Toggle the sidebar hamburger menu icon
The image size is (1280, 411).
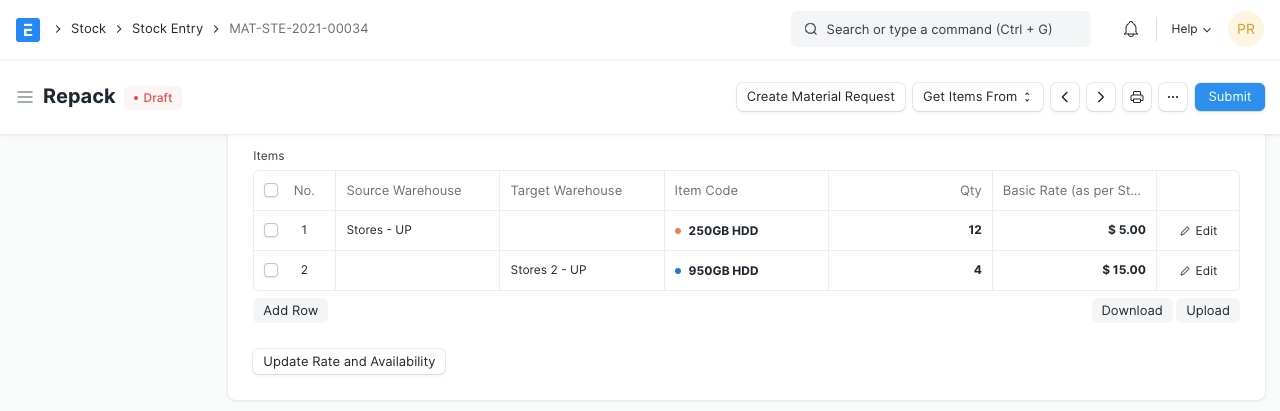click(x=25, y=97)
